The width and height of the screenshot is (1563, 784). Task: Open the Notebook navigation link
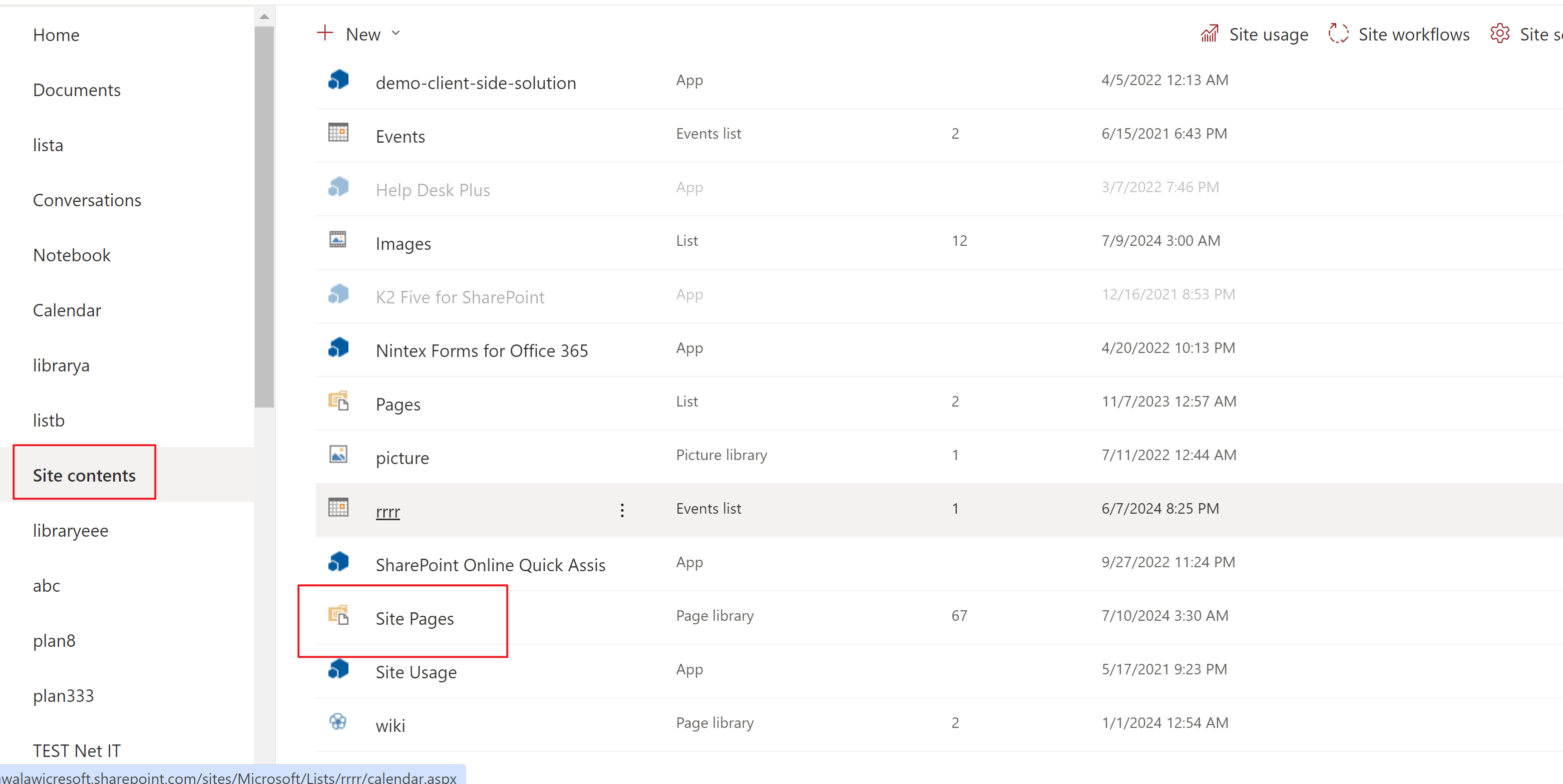click(x=72, y=255)
